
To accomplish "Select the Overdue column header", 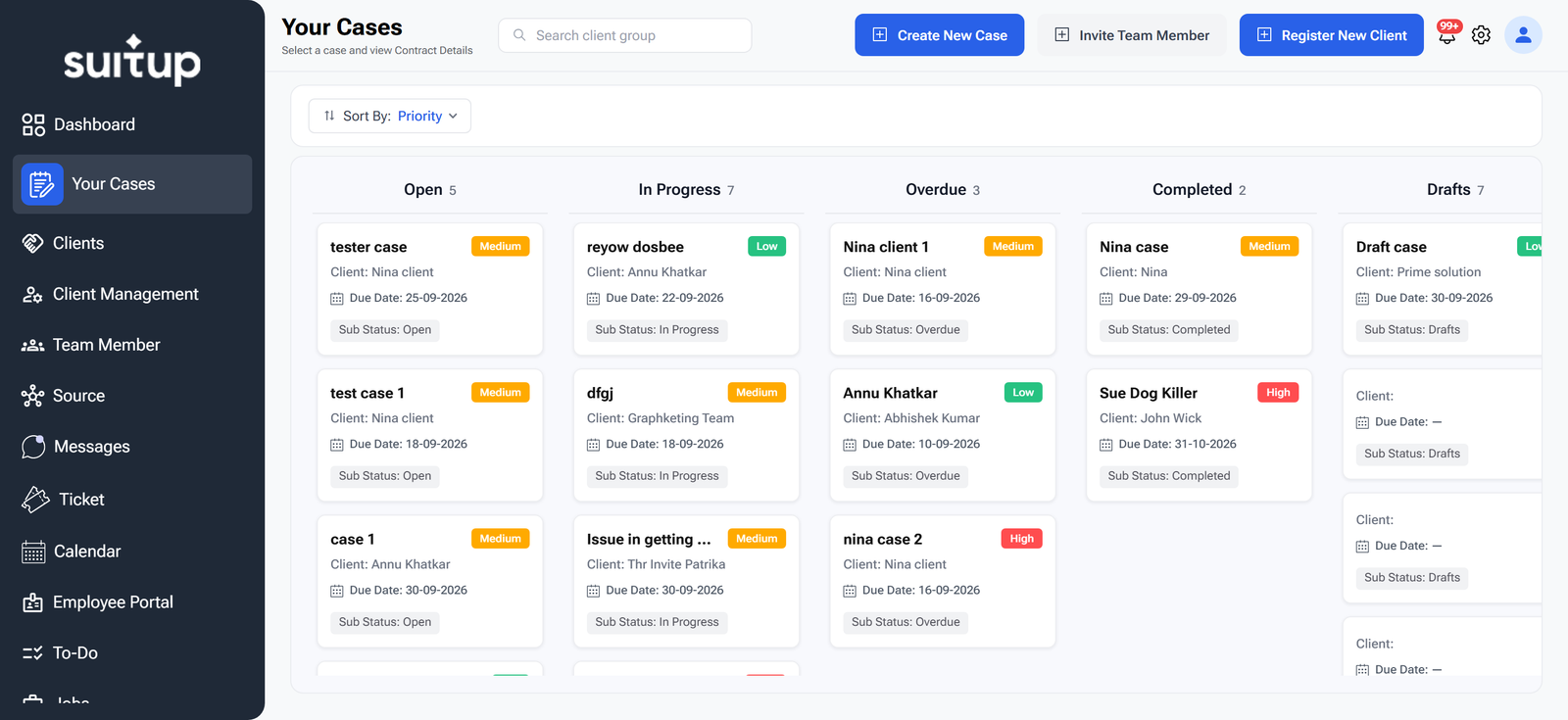I will coord(943,190).
